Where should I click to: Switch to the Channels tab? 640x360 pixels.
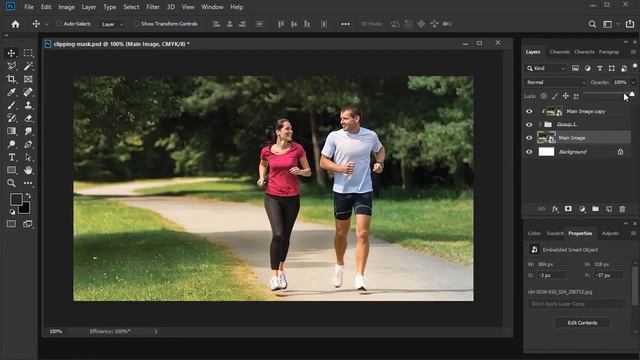click(560, 52)
